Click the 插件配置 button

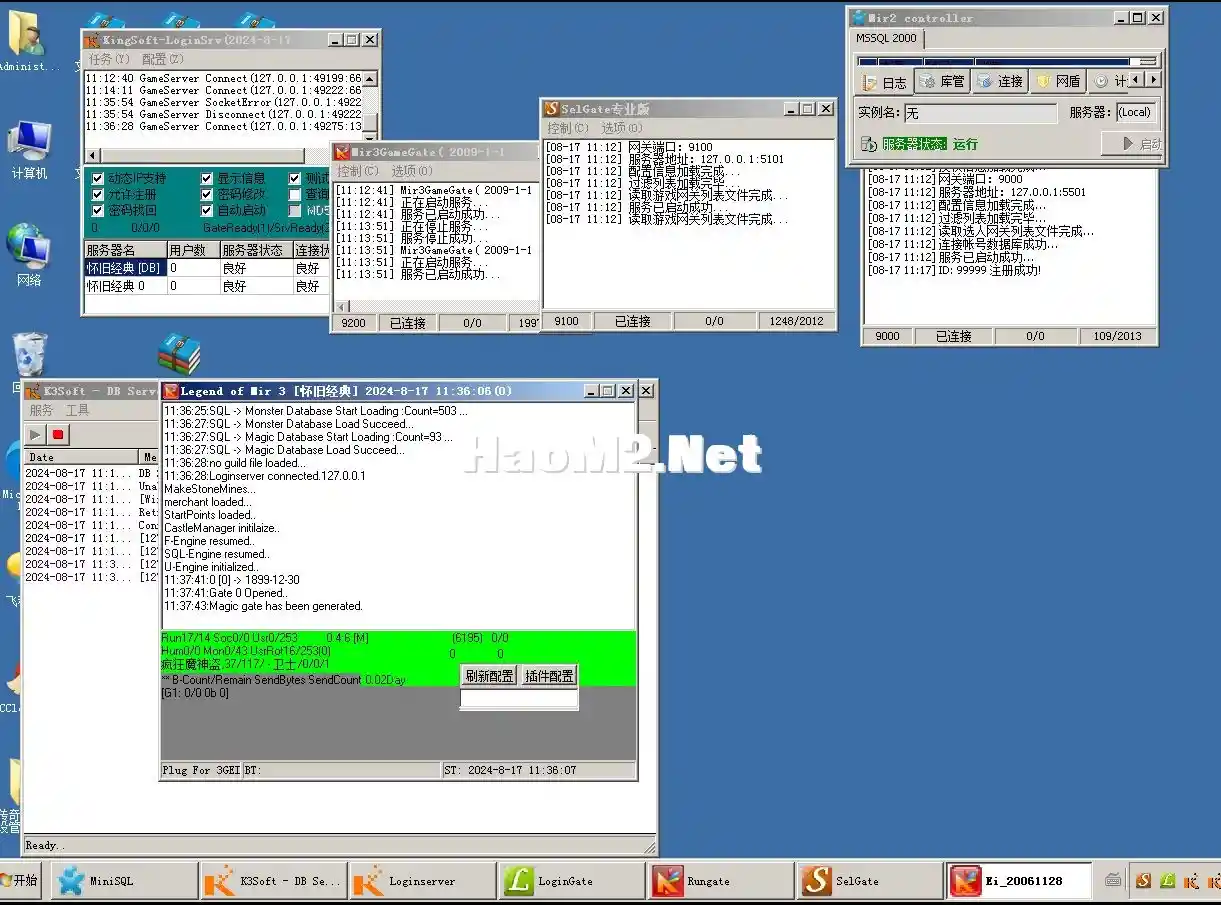(x=549, y=676)
